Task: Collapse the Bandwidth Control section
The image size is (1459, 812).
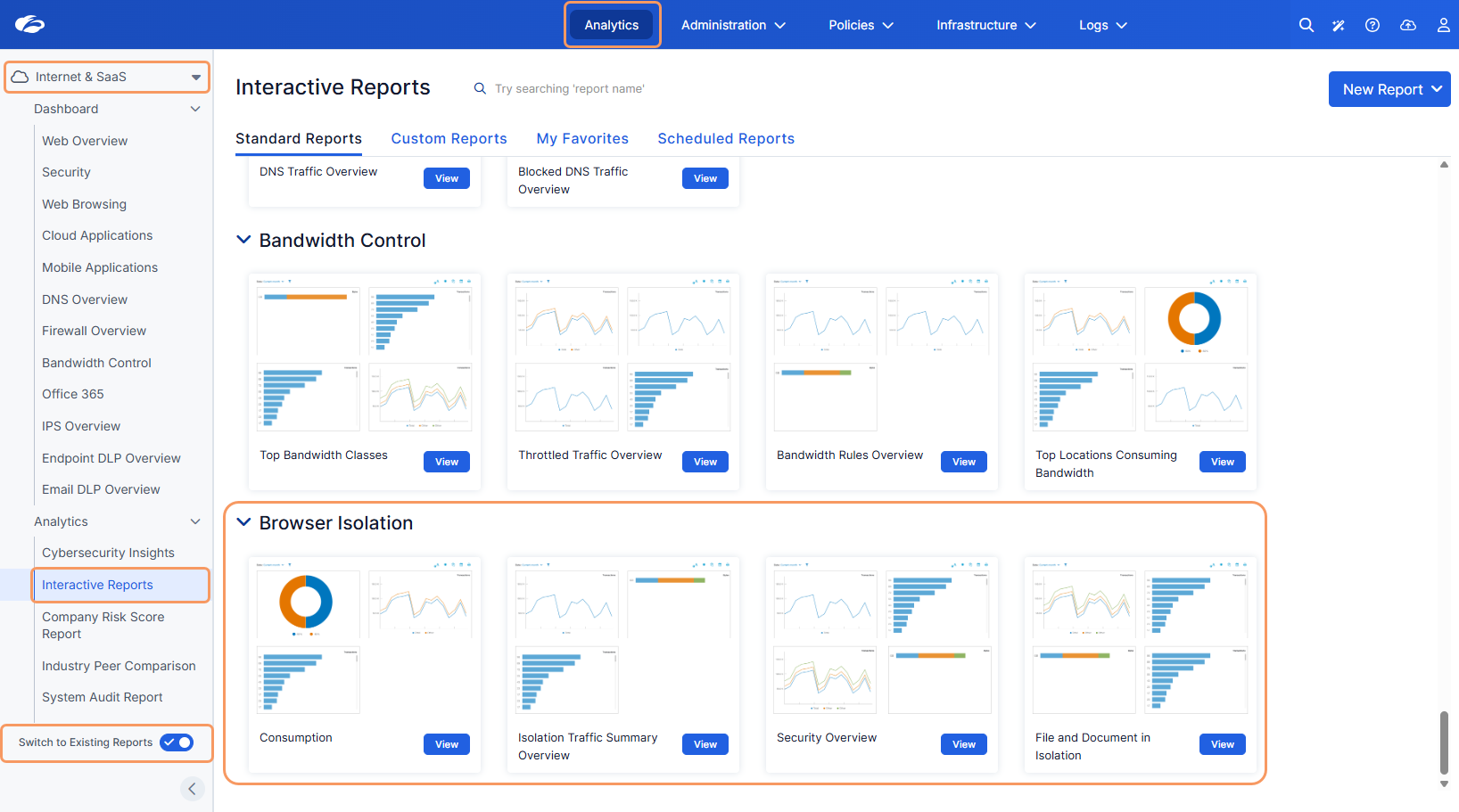Action: (243, 240)
